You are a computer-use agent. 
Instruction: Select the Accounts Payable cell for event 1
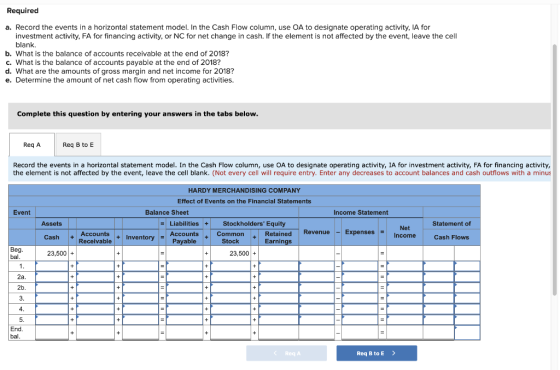(184, 266)
